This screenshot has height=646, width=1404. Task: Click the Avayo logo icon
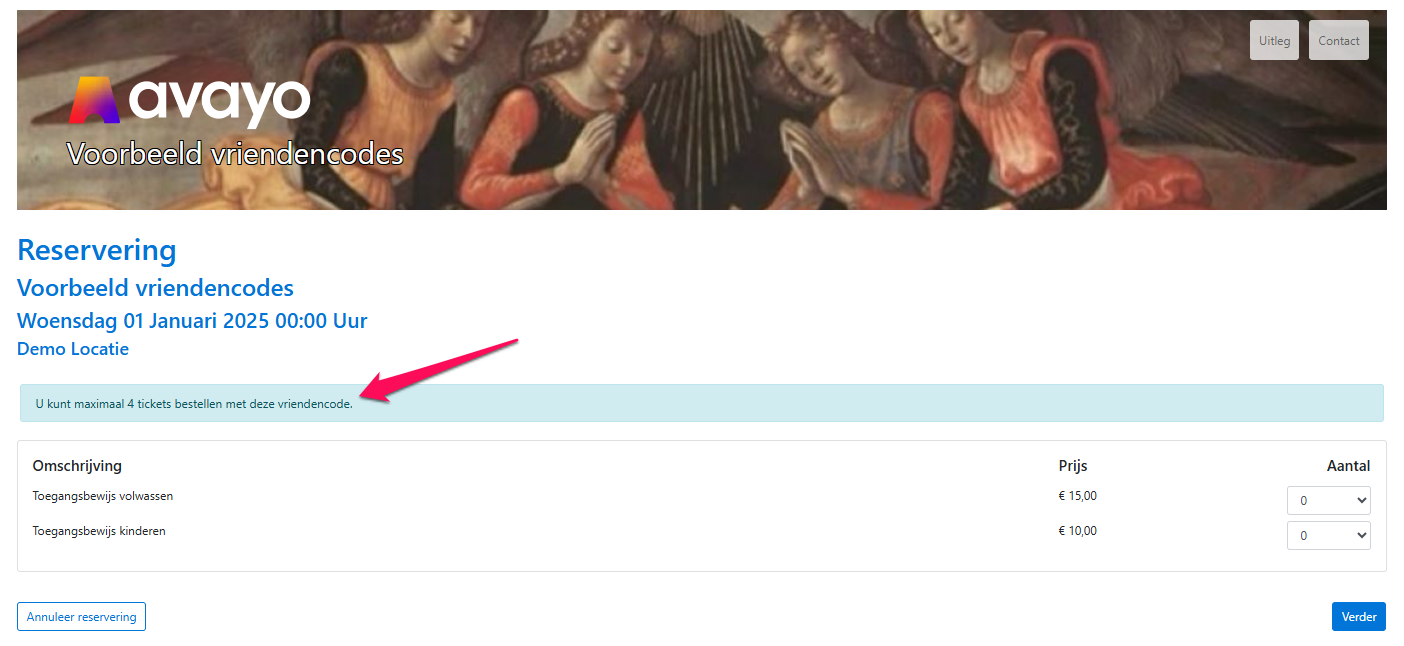click(96, 100)
